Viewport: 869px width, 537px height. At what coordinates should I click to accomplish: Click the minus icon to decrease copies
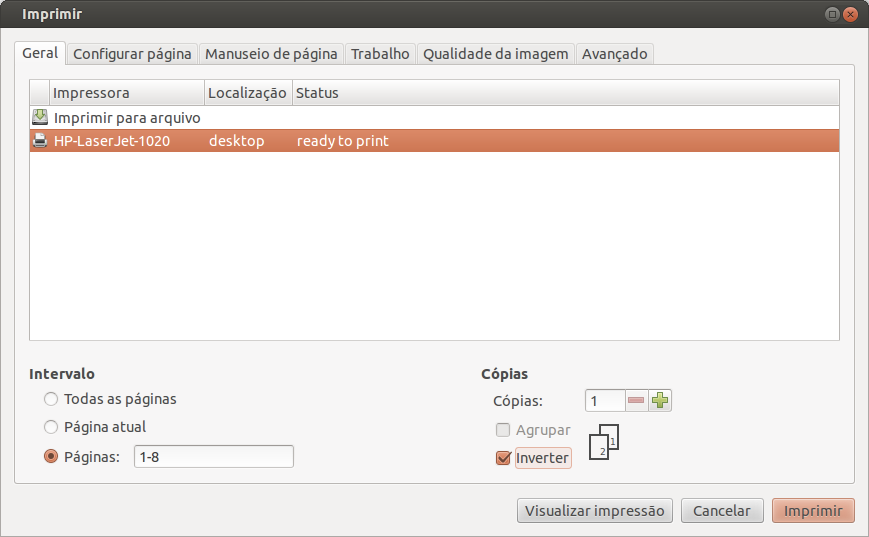636,401
